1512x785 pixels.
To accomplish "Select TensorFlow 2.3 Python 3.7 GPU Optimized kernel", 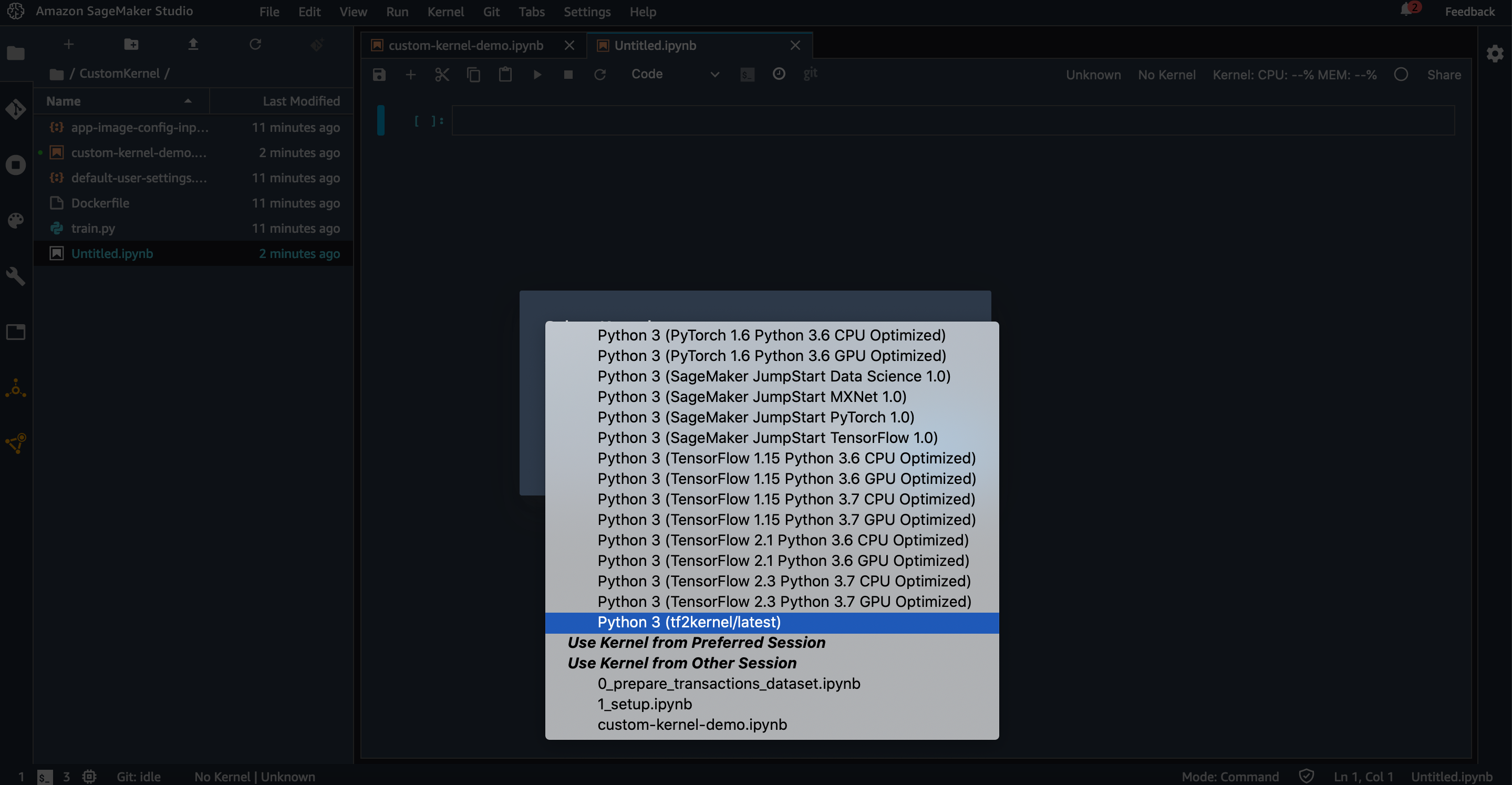I will pyautogui.click(x=772, y=602).
